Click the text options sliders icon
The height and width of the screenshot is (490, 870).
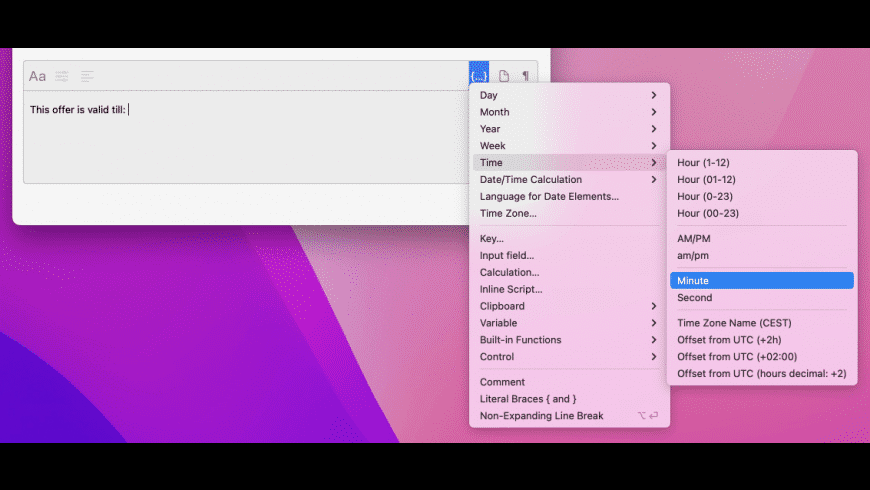[62, 76]
